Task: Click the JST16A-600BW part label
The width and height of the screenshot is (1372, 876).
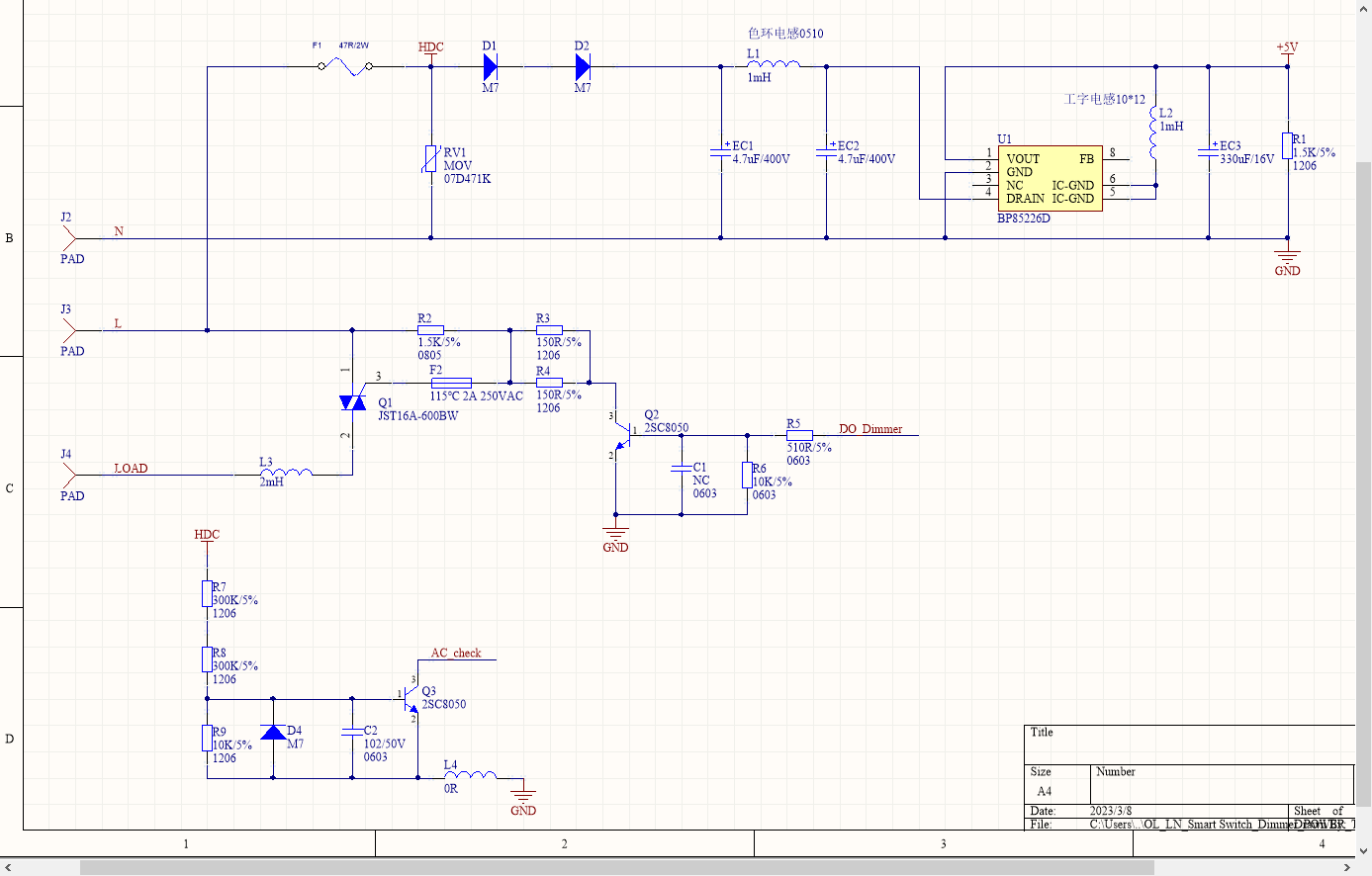Action: click(418, 415)
